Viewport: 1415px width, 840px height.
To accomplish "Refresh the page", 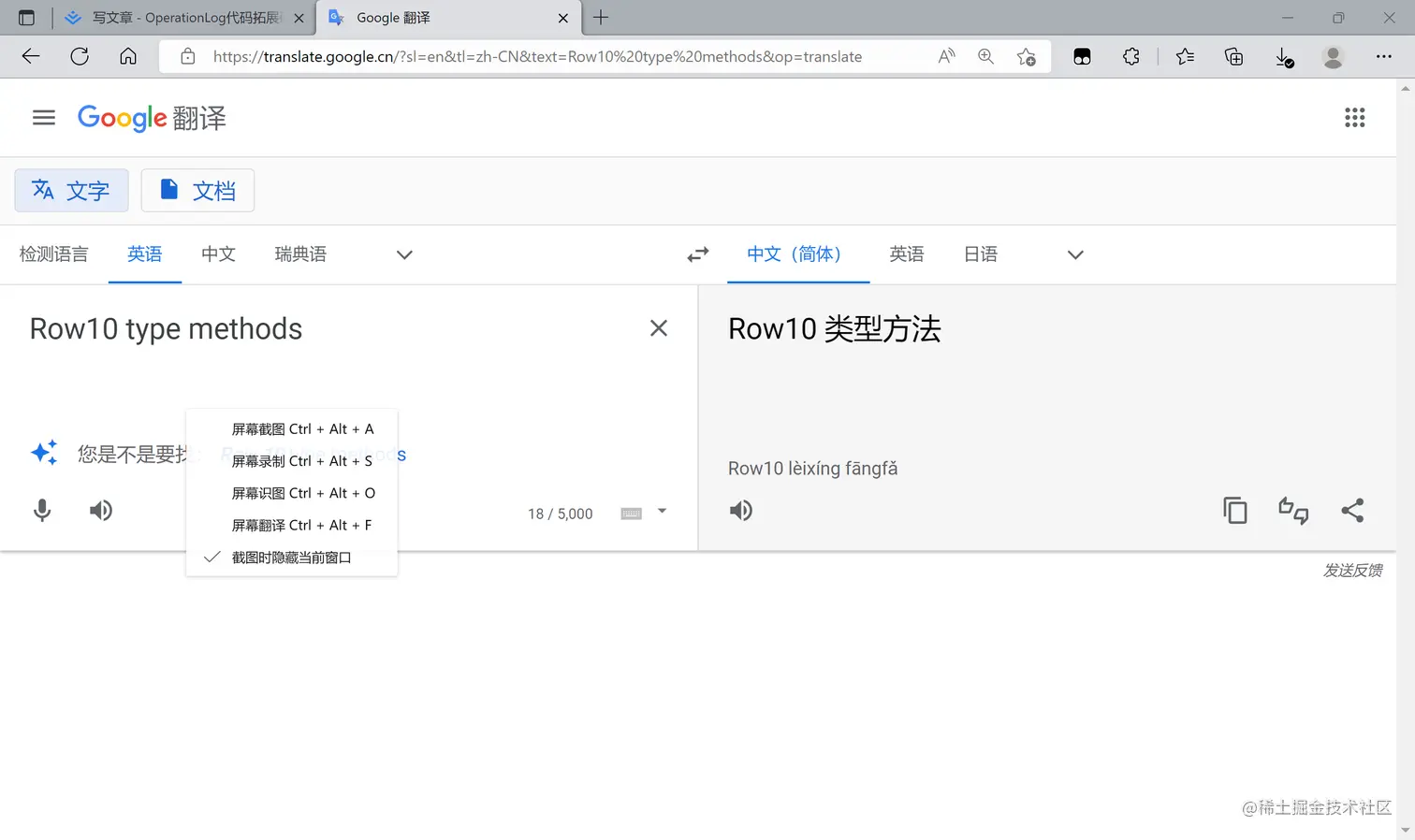I will tap(80, 56).
